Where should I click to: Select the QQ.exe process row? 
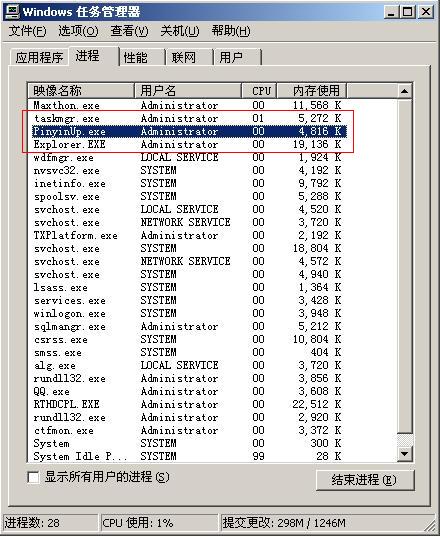point(187,391)
